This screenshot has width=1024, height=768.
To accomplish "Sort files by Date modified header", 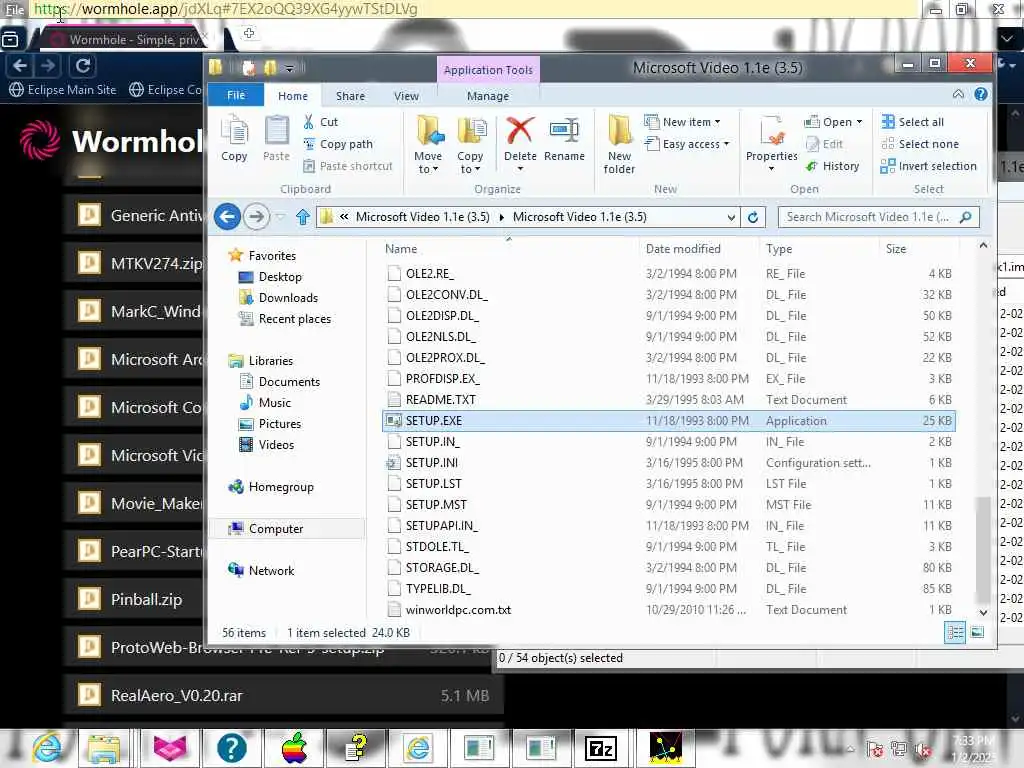I will (683, 249).
